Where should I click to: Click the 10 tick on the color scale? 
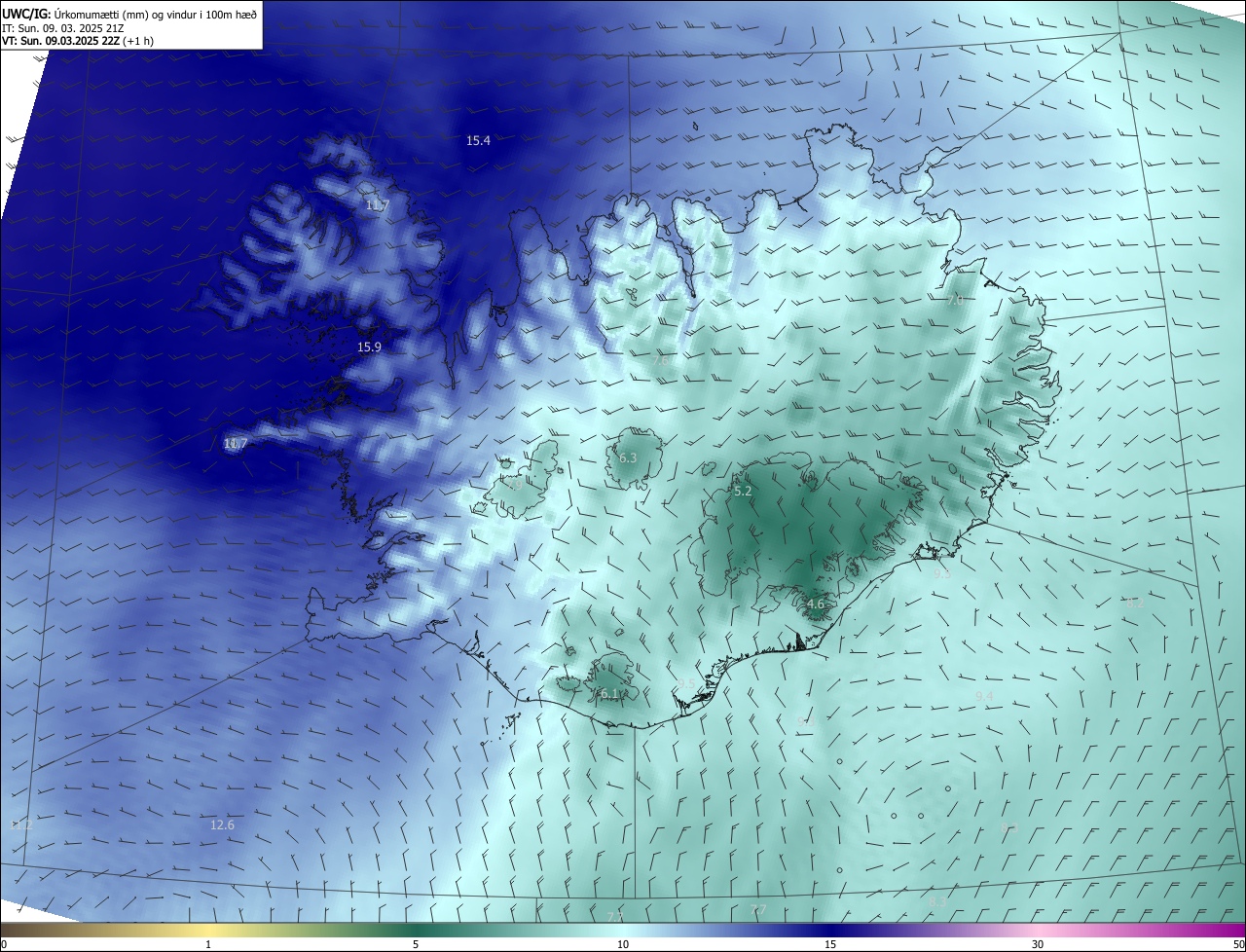click(623, 944)
